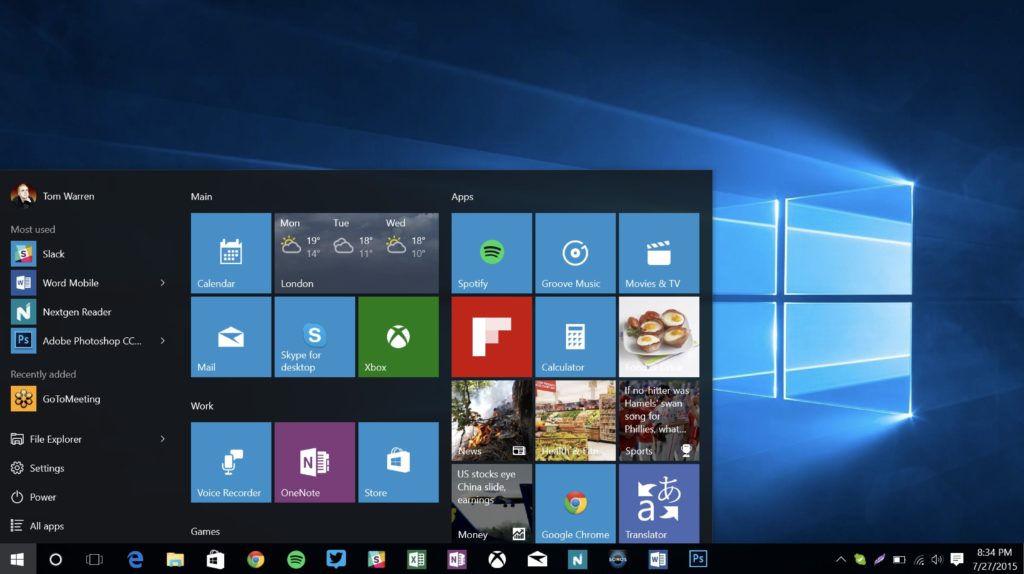Click the volume icon in system tray
Screen dimensions: 1024x574
coord(937,559)
